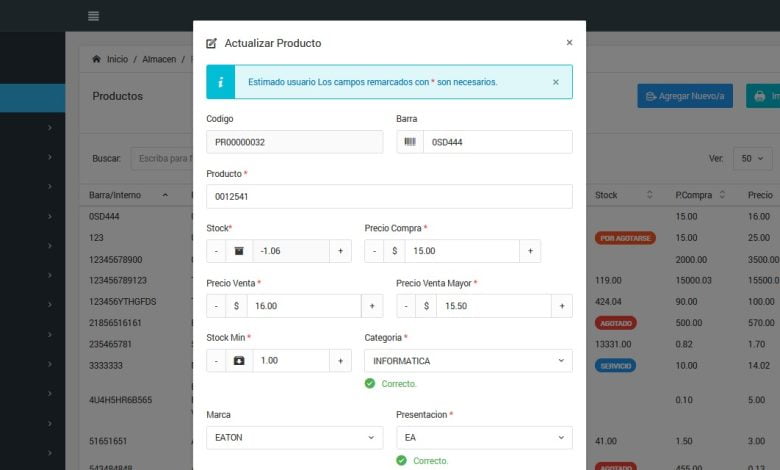Increase Precio Compra with plus button
This screenshot has width=780, height=470.
[x=530, y=251]
